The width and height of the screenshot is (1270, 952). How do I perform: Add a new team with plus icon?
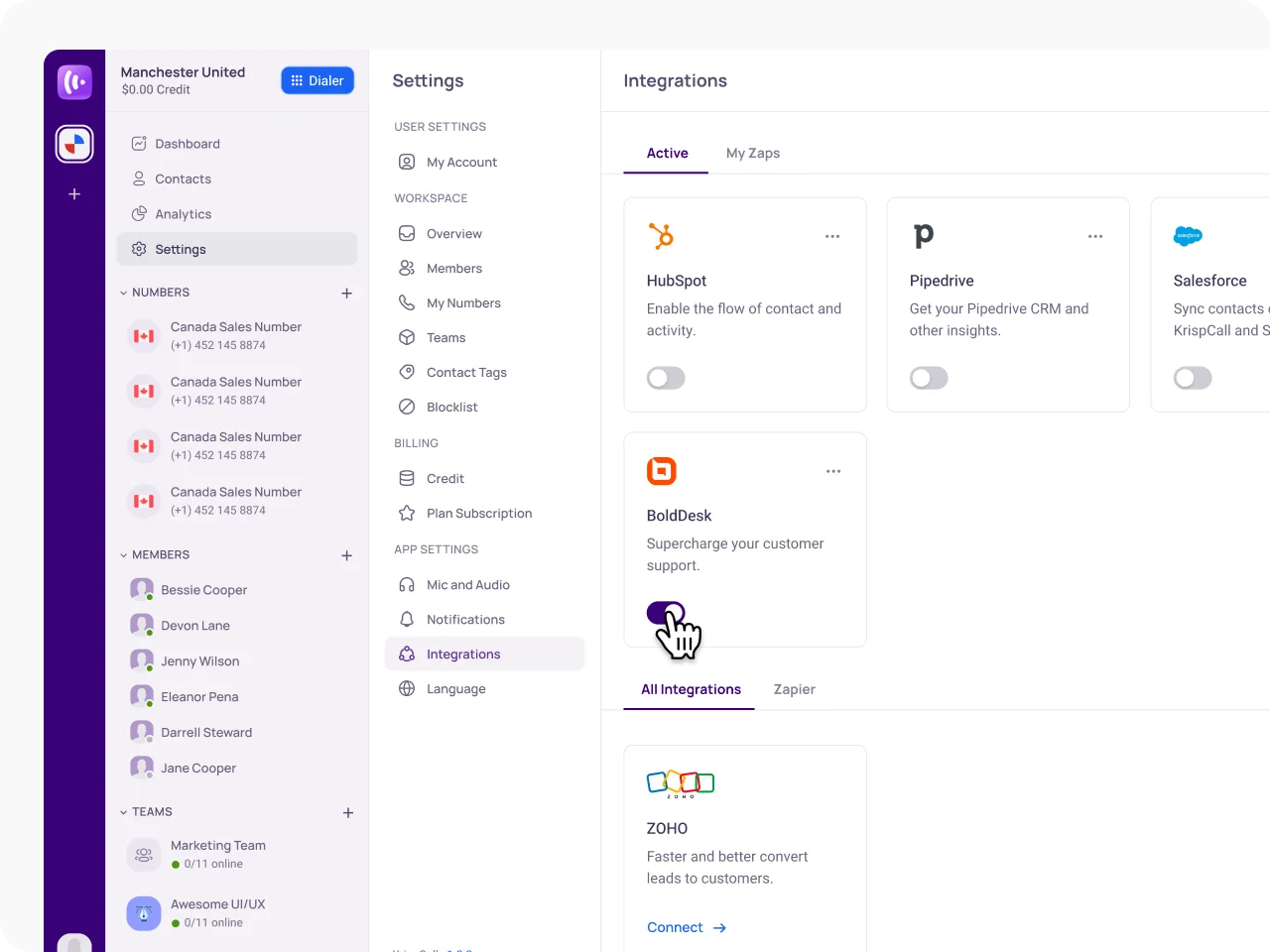348,813
